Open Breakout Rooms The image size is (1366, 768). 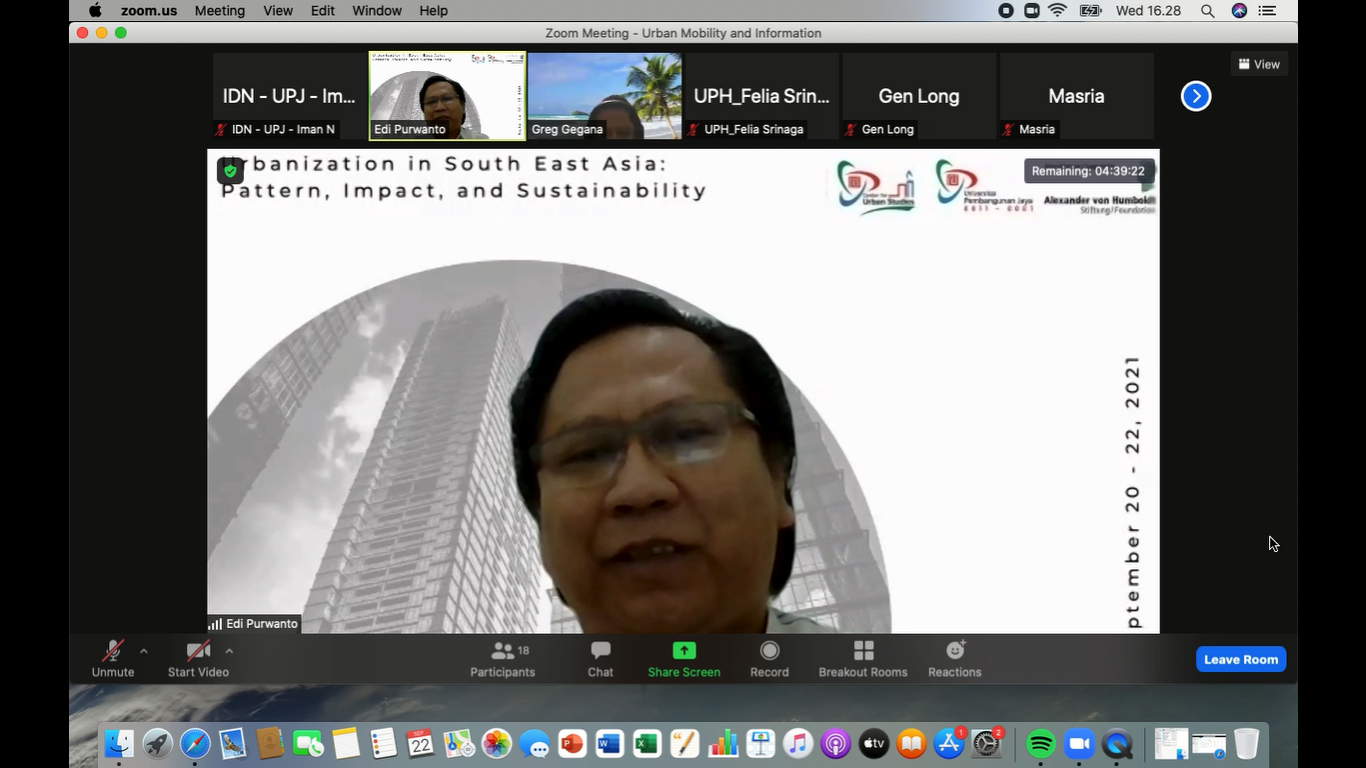(863, 659)
